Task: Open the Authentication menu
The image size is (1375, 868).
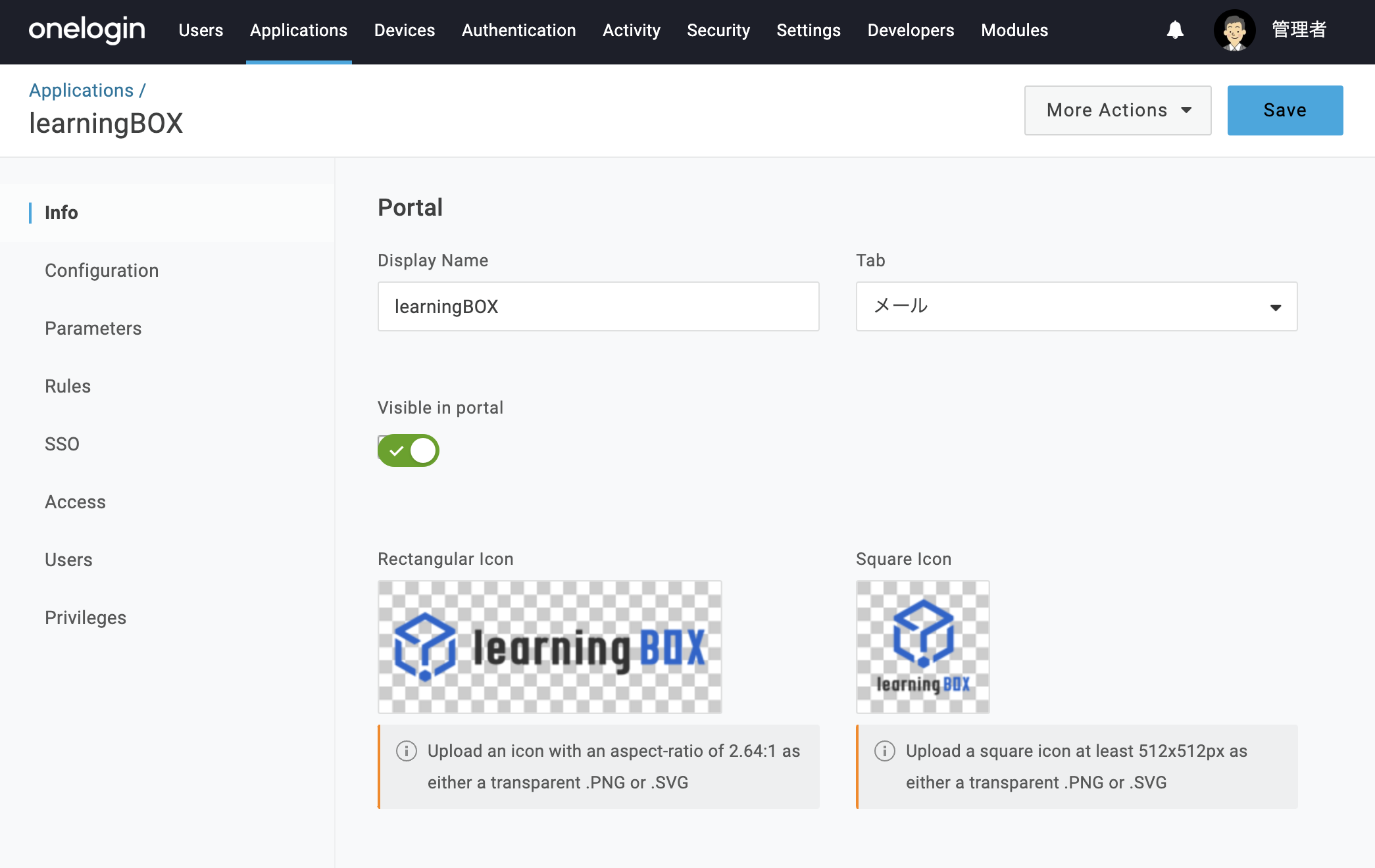Action: pyautogui.click(x=519, y=30)
